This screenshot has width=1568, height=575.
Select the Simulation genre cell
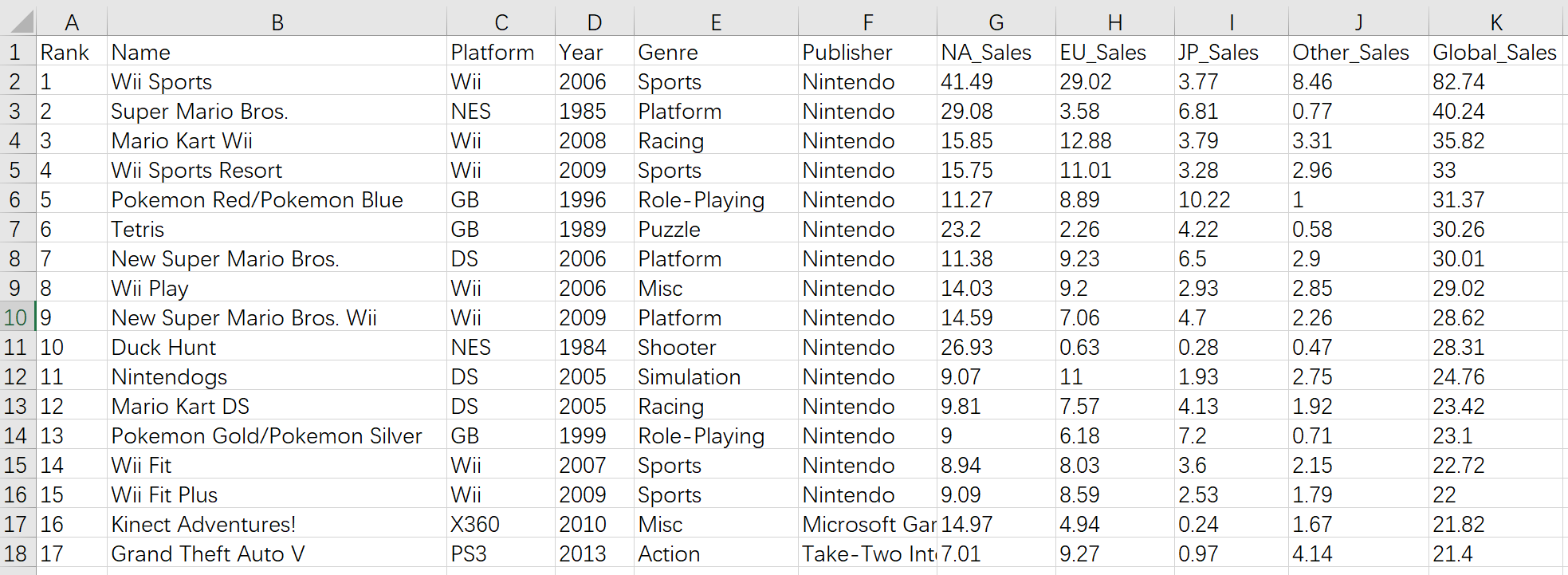[689, 376]
